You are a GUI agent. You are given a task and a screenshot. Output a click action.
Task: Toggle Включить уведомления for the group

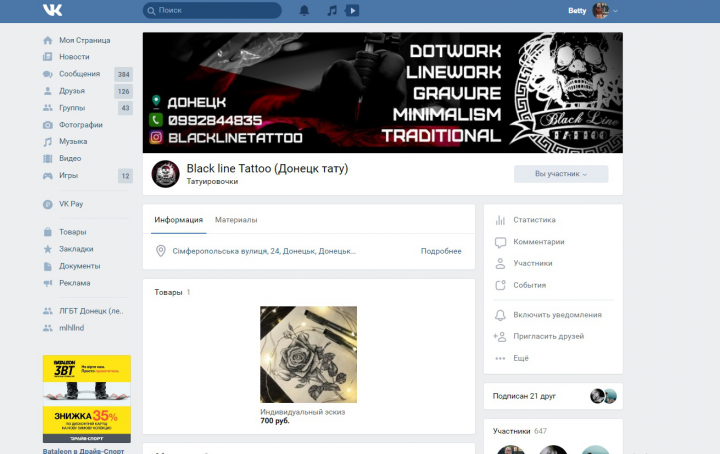557,315
